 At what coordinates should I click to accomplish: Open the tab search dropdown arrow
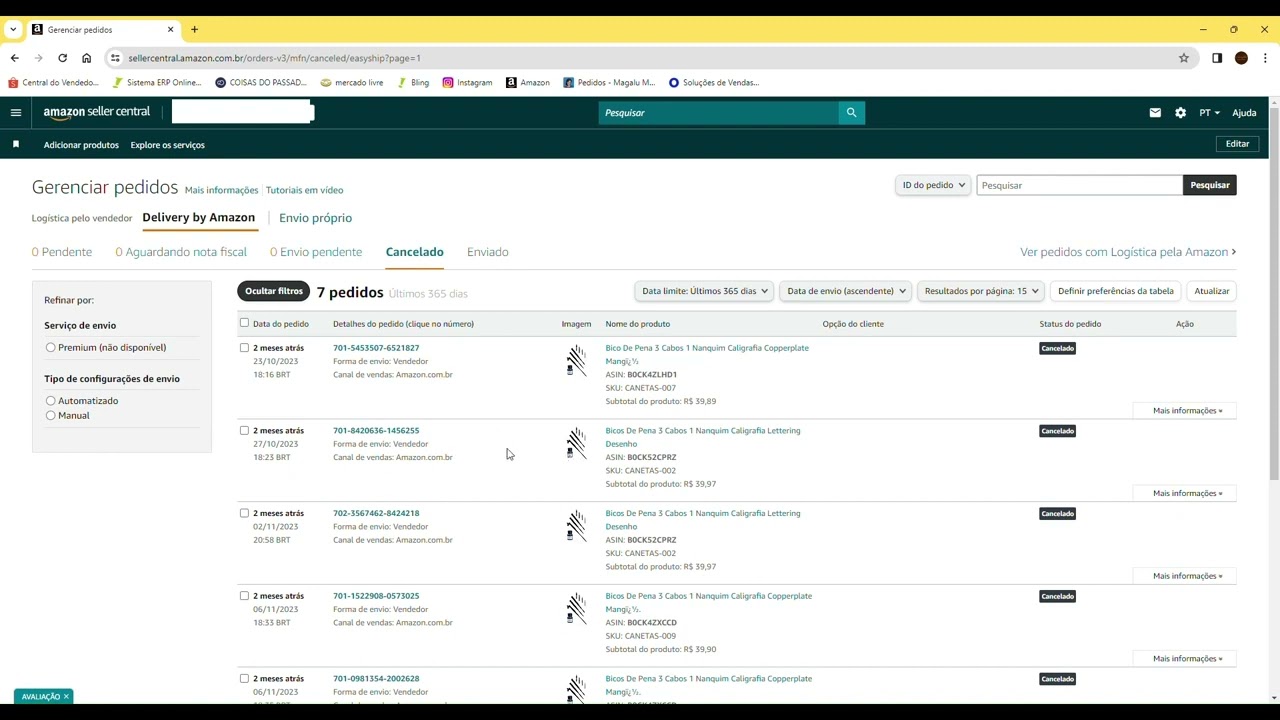point(13,29)
